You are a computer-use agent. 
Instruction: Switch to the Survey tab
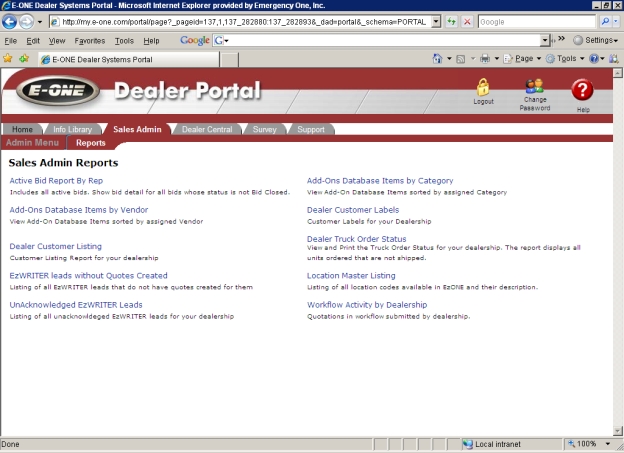(x=264, y=129)
